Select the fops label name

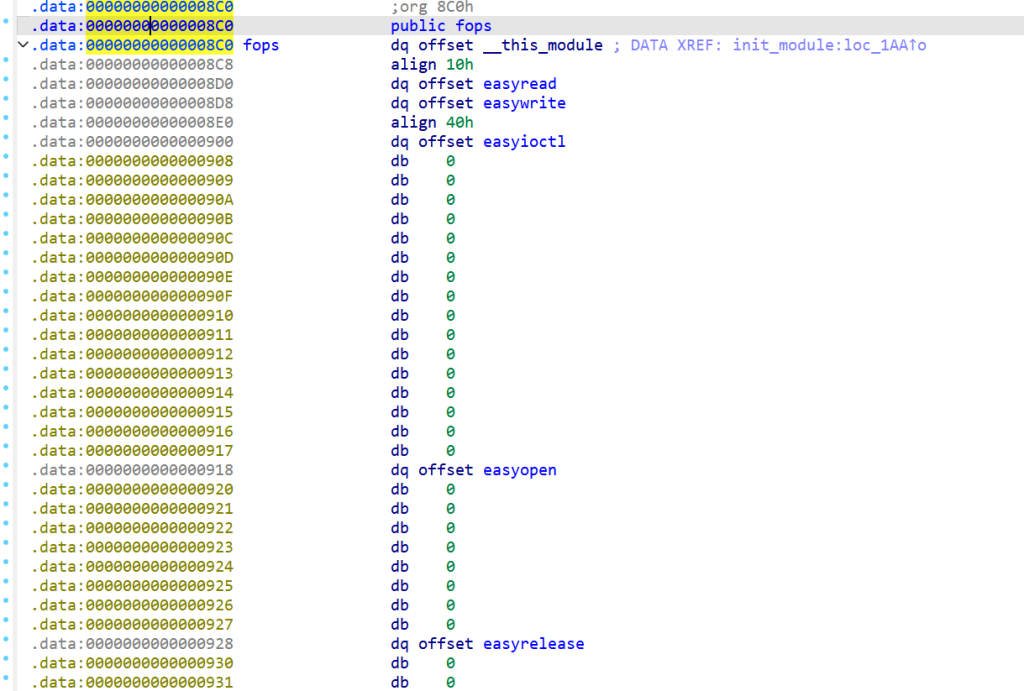[261, 45]
